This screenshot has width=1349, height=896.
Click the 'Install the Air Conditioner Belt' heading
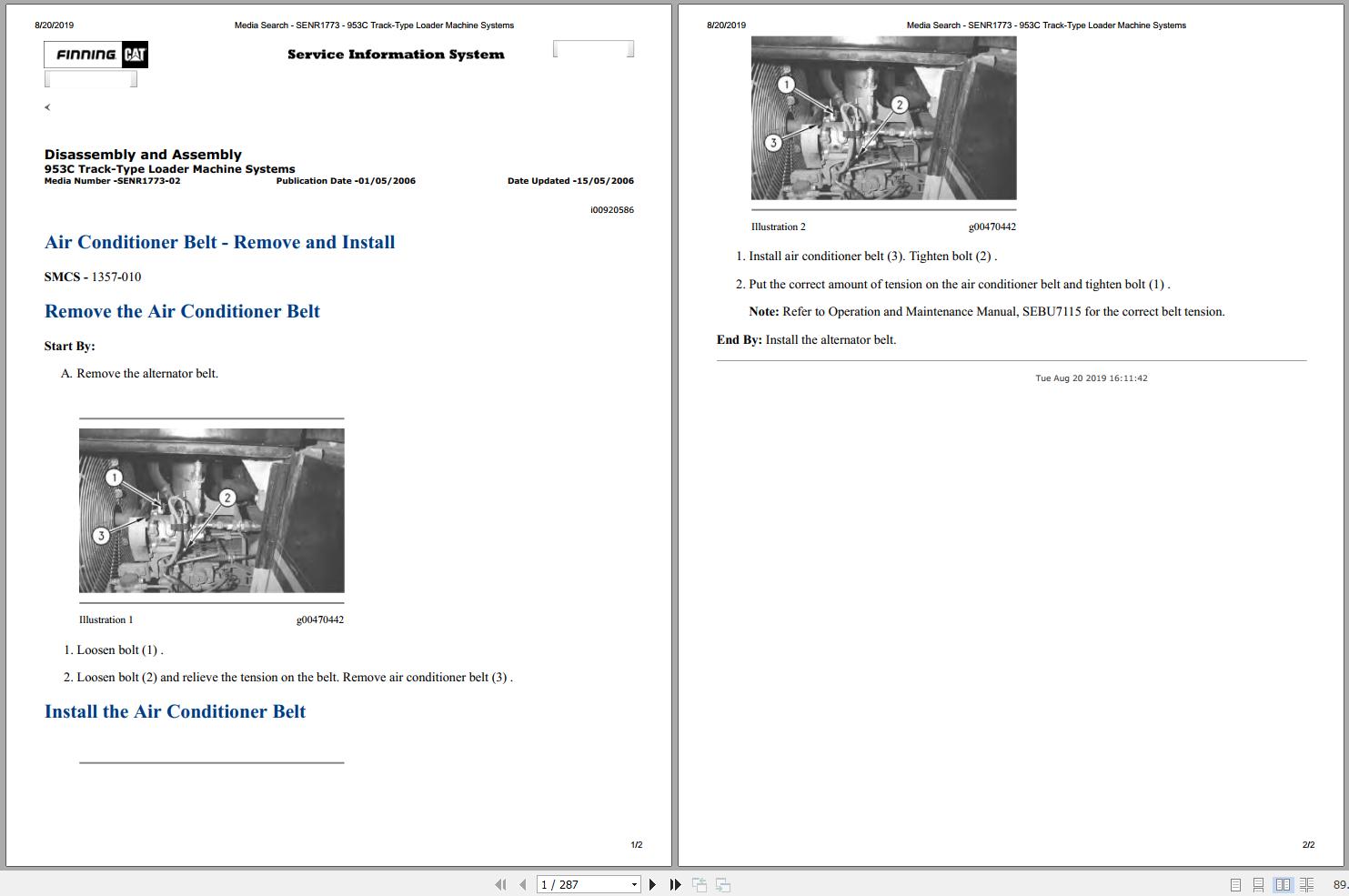pyautogui.click(x=175, y=711)
